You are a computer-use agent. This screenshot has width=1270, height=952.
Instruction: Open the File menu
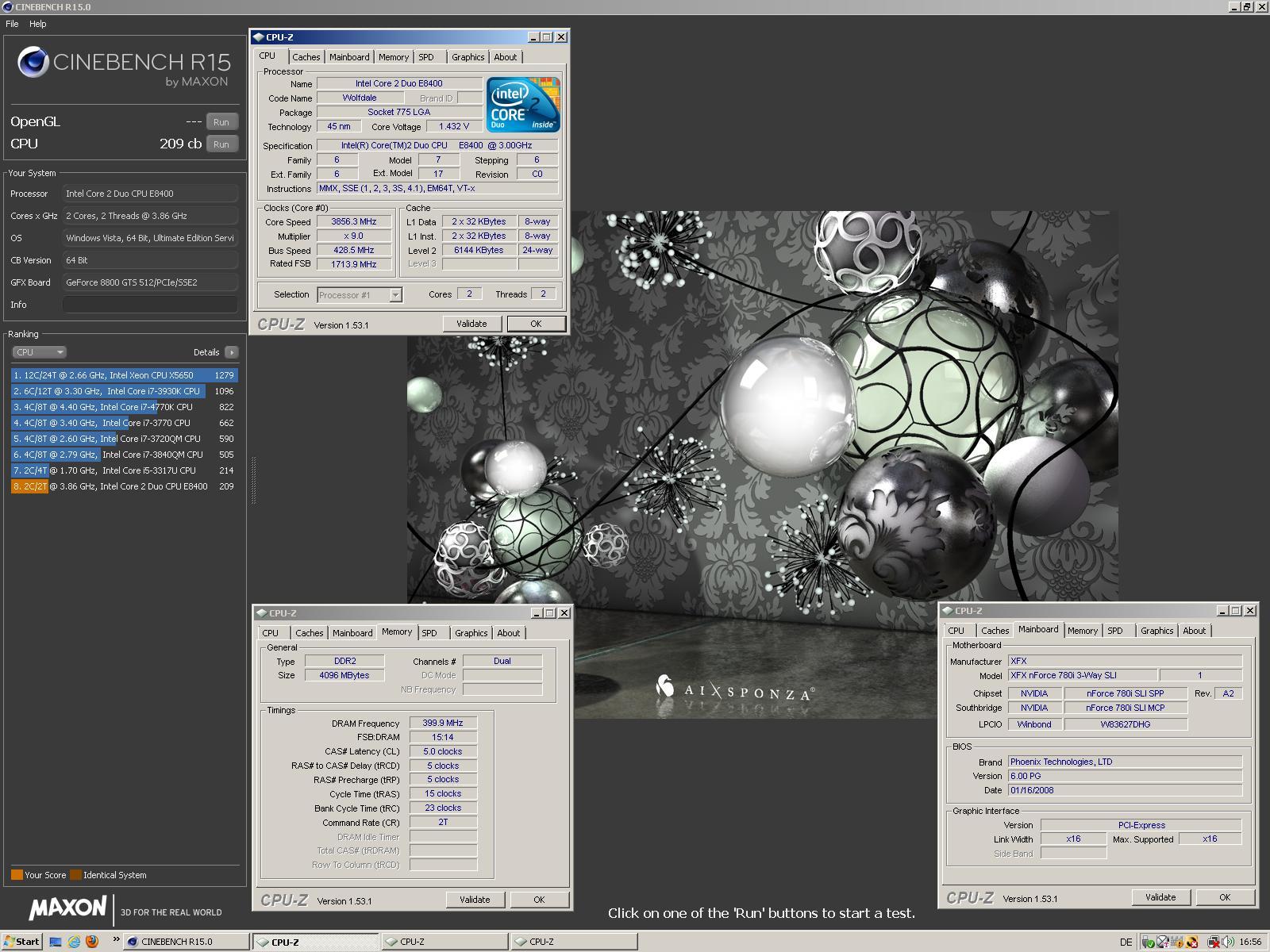pyautogui.click(x=12, y=24)
